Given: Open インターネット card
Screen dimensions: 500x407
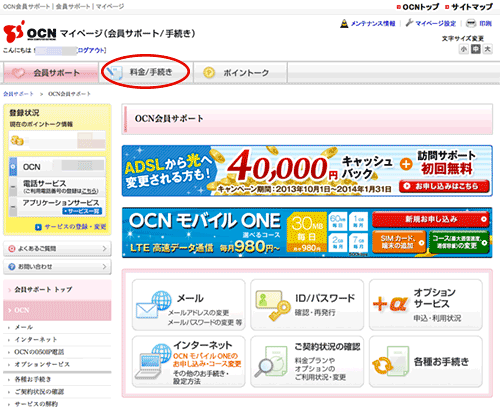Looking at the screenshot, I should click(189, 362).
